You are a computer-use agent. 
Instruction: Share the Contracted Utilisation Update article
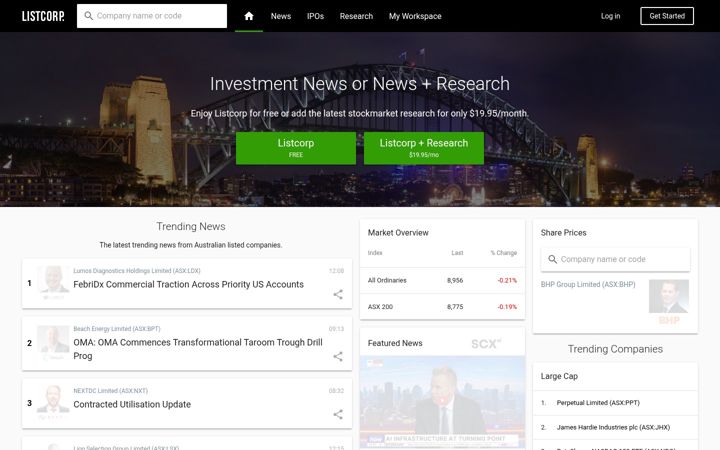click(x=338, y=415)
